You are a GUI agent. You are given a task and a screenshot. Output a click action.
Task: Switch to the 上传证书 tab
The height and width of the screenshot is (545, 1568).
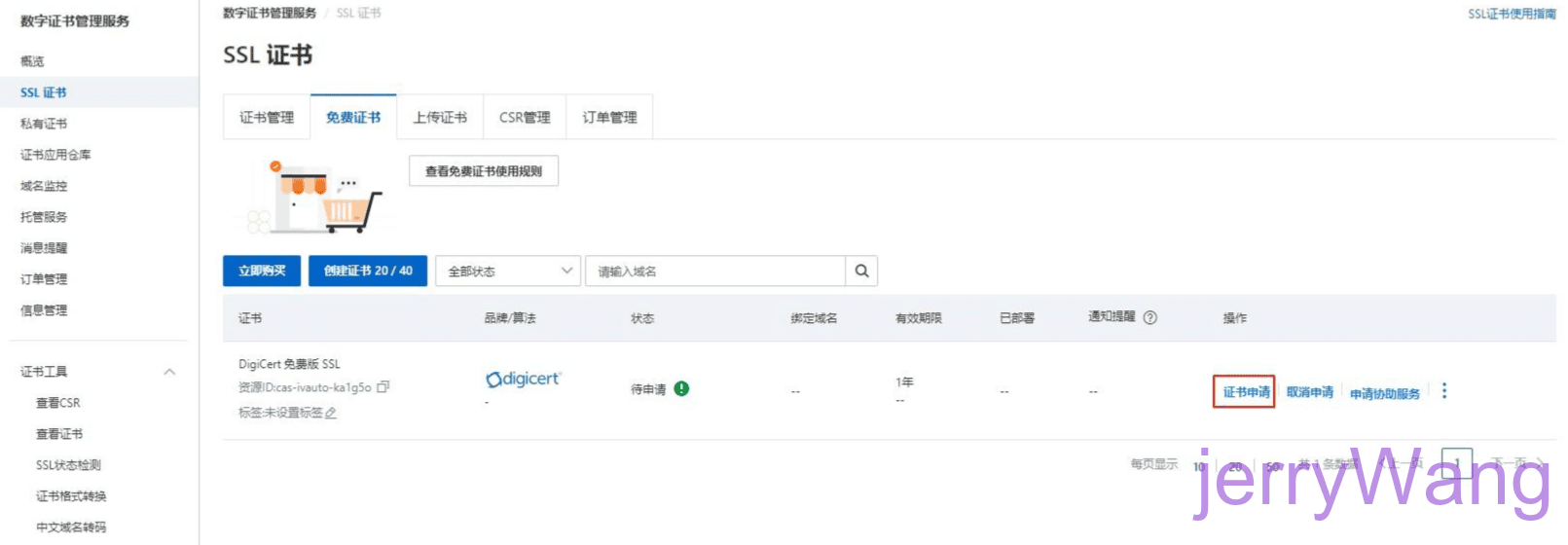(x=440, y=118)
